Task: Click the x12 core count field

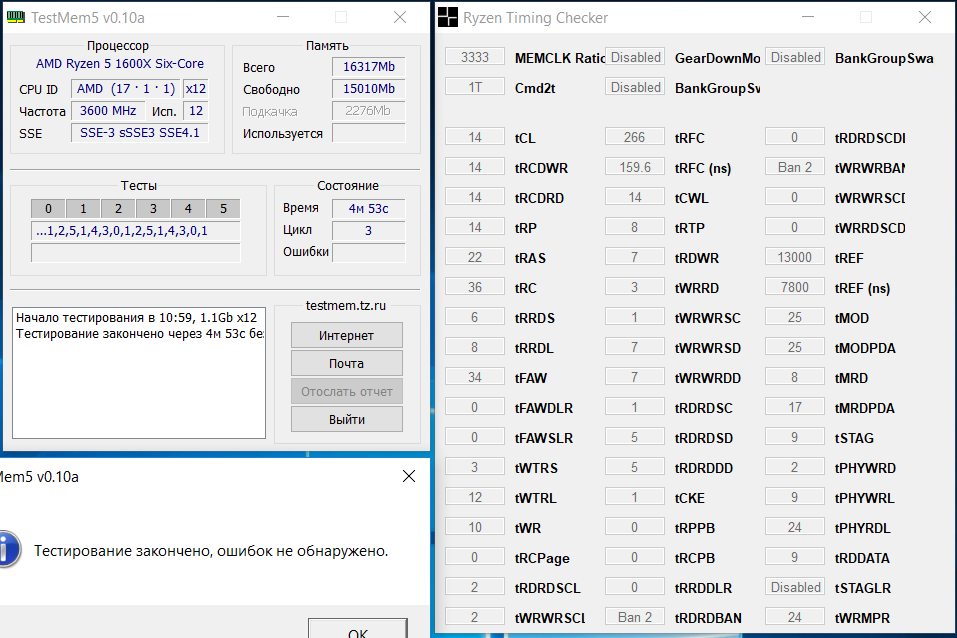Action: (196, 89)
